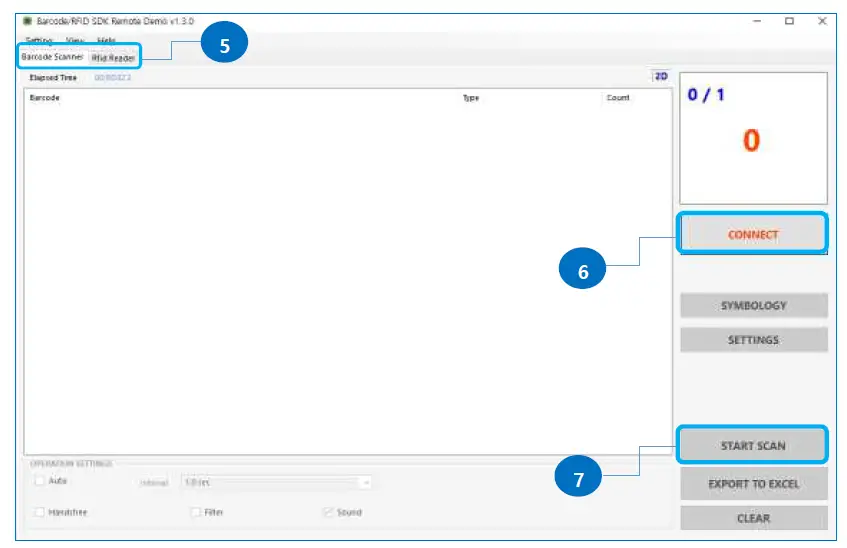The height and width of the screenshot is (548, 847).
Task: Enable the Auto checkbox
Action: (x=39, y=480)
